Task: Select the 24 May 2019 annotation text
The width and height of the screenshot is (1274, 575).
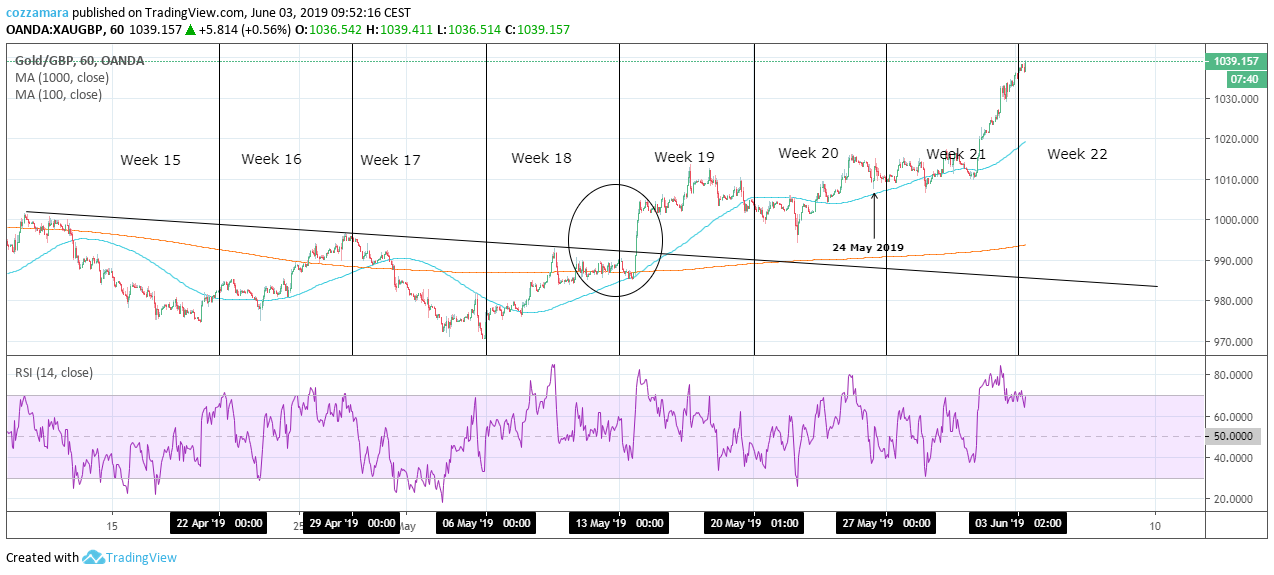Action: (x=867, y=246)
